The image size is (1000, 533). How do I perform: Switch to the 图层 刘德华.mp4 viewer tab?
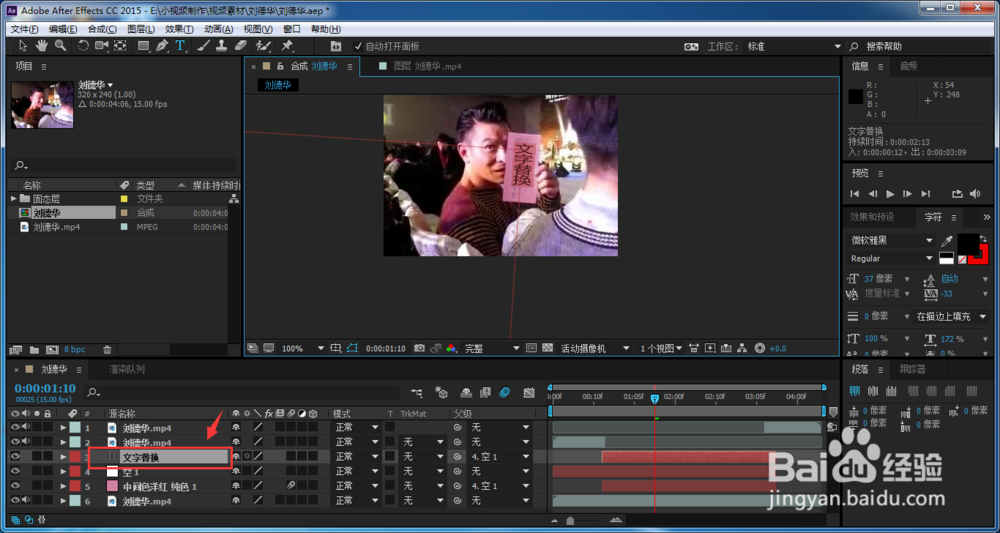(428, 66)
